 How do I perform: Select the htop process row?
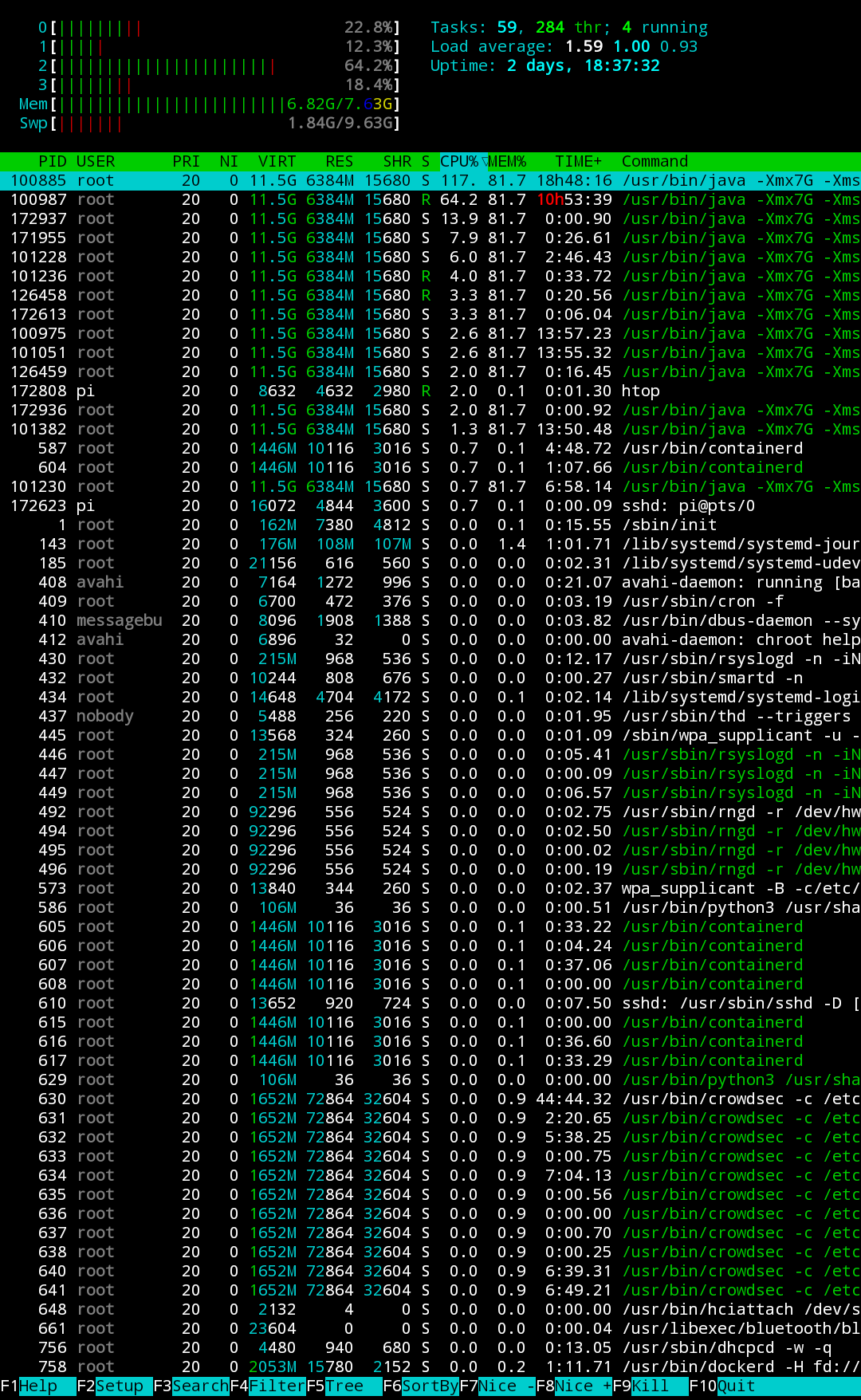(431, 391)
